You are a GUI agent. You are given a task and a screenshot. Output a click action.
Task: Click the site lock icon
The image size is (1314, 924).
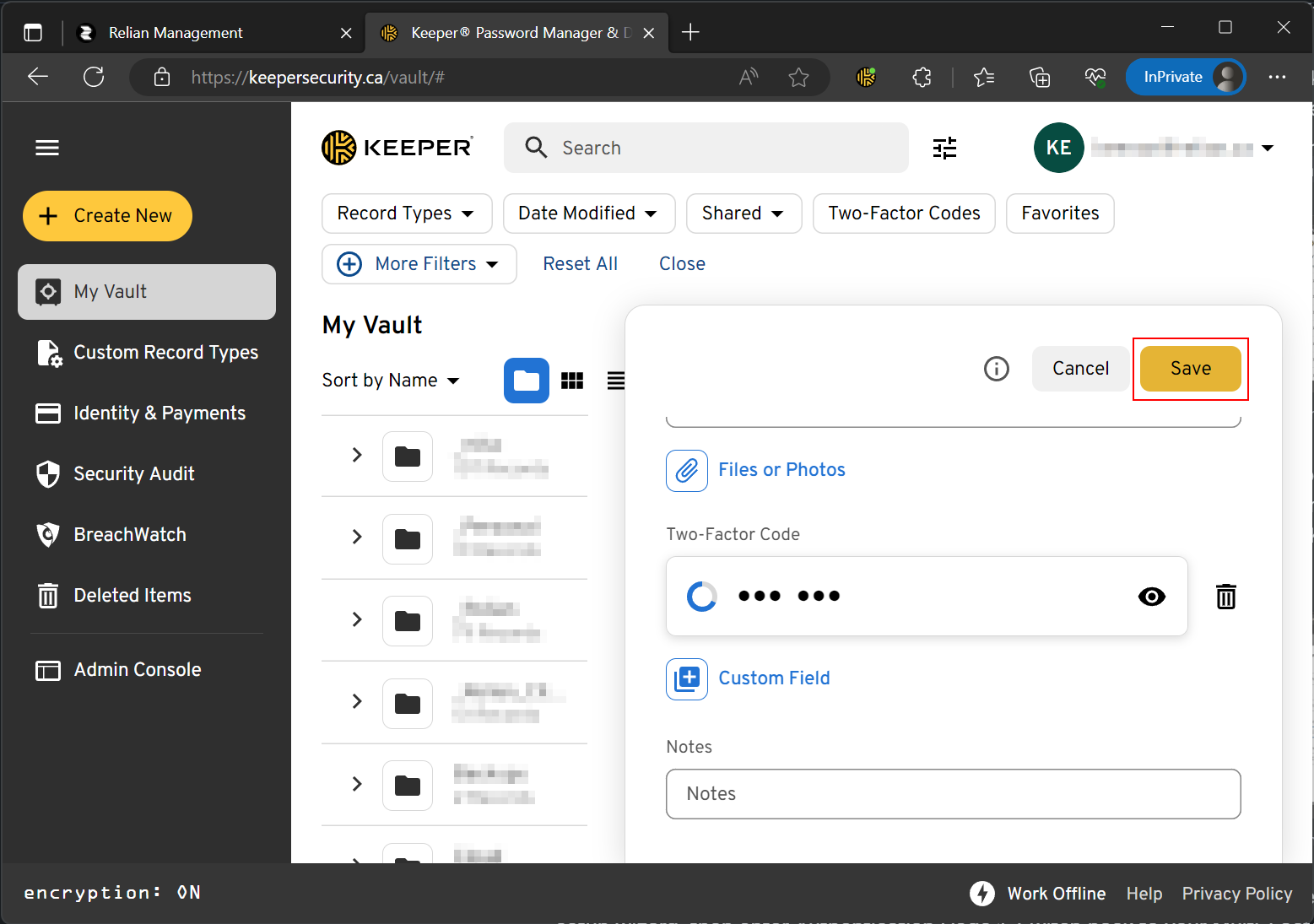click(x=162, y=78)
